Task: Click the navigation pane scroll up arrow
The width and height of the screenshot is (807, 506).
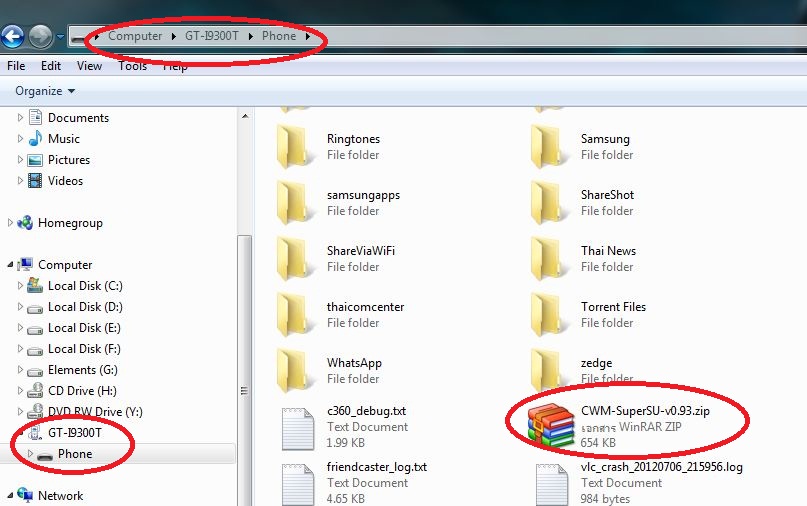Action: click(x=245, y=116)
